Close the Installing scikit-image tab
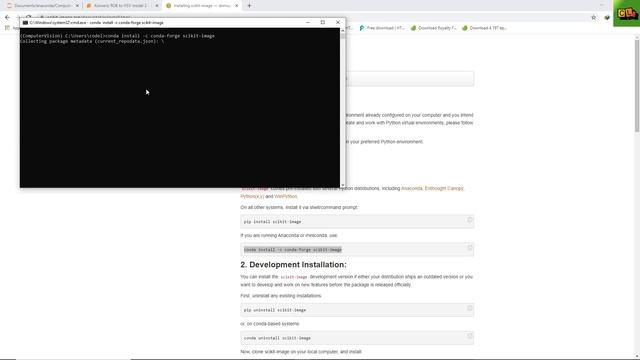Viewport: 640px width, 360px height. (236, 6)
